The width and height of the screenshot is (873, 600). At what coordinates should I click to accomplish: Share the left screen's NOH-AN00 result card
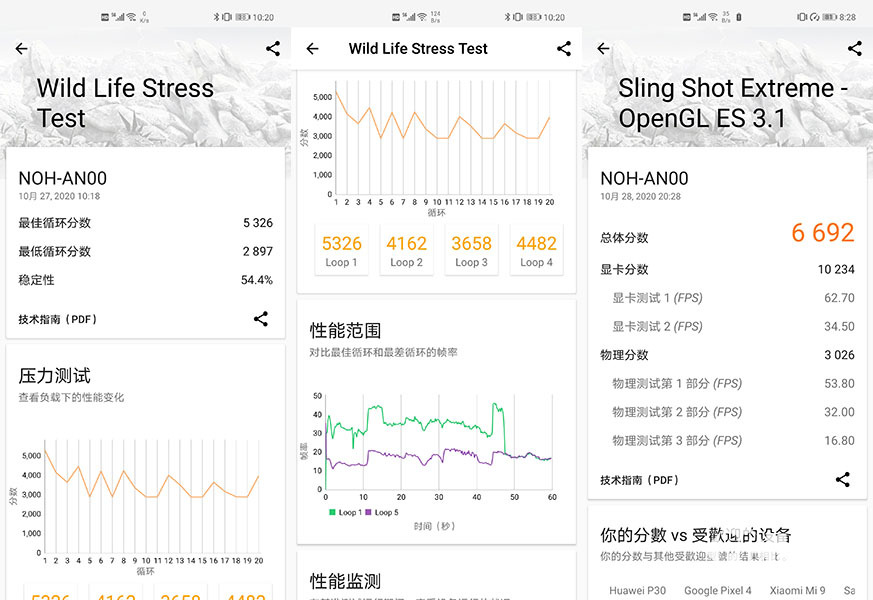pyautogui.click(x=261, y=319)
